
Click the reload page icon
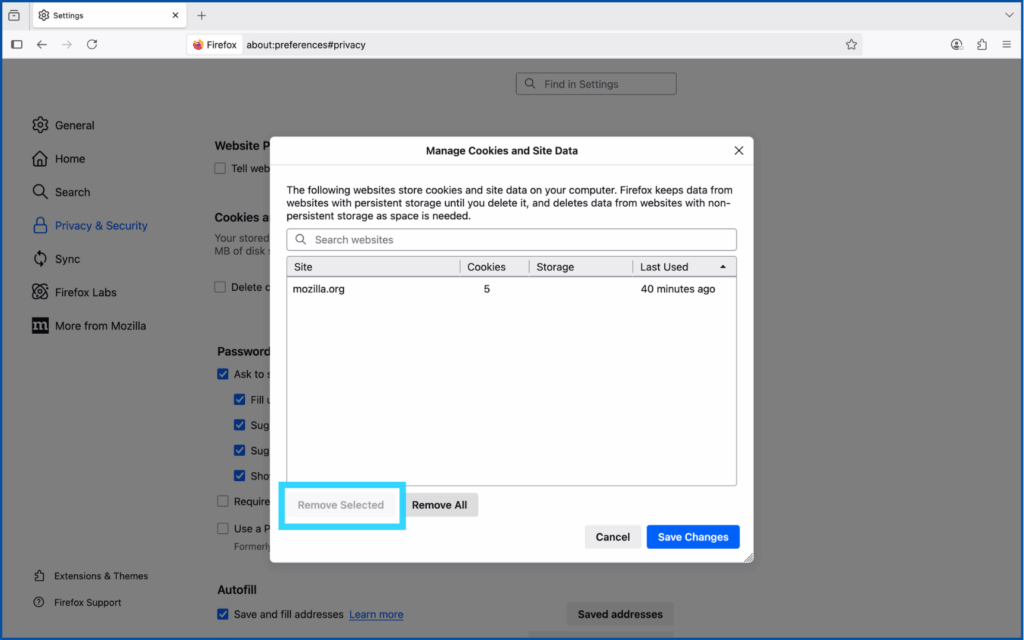[92, 45]
